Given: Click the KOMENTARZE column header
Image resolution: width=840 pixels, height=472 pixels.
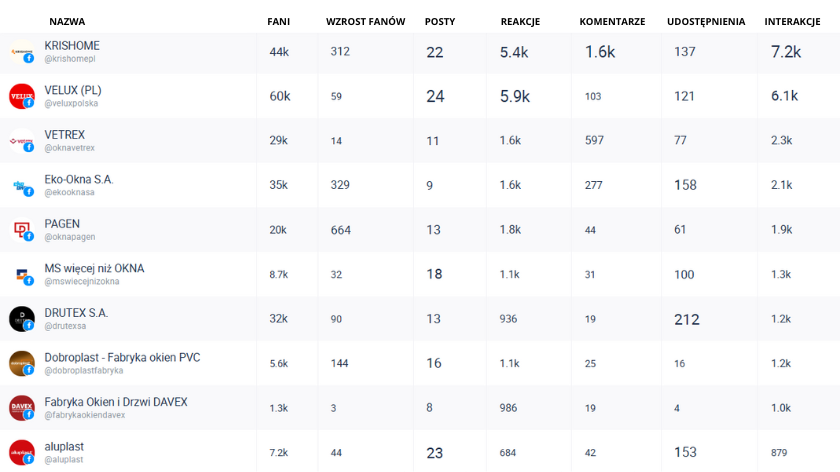Looking at the screenshot, I should point(612,21).
